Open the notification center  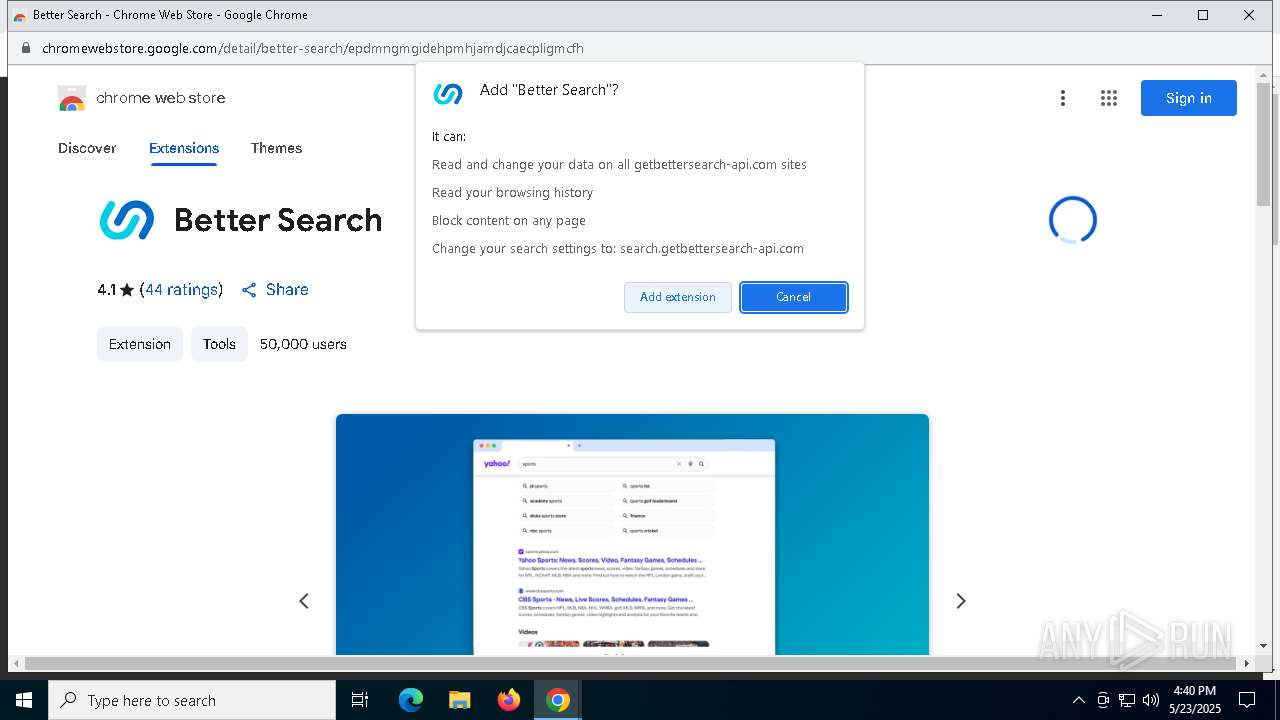pos(1247,700)
